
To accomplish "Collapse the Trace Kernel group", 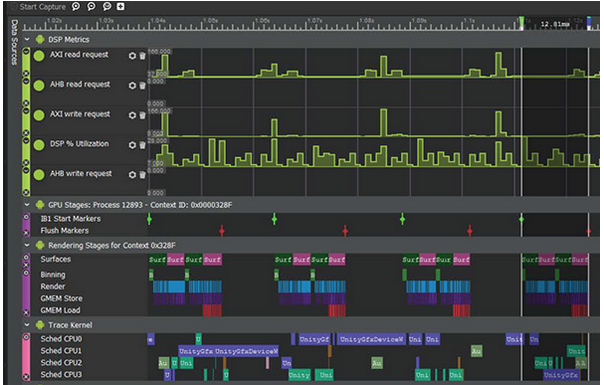I will point(27,325).
